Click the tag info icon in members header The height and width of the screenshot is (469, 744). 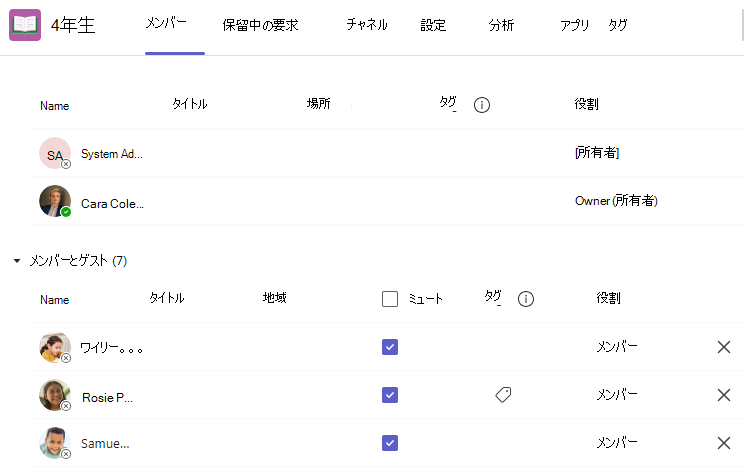point(526,299)
